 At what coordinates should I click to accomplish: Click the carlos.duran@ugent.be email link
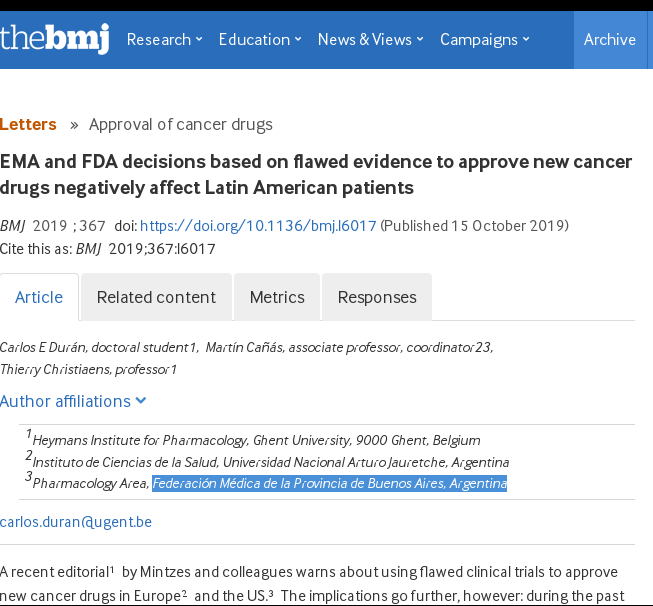(76, 522)
